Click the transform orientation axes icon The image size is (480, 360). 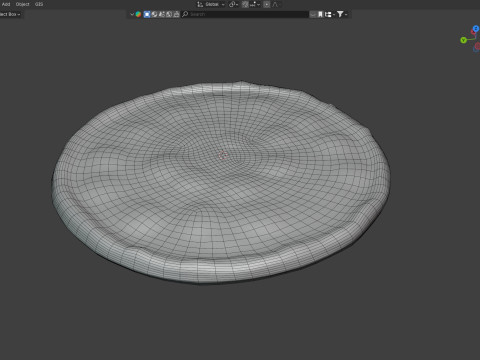[200, 4]
